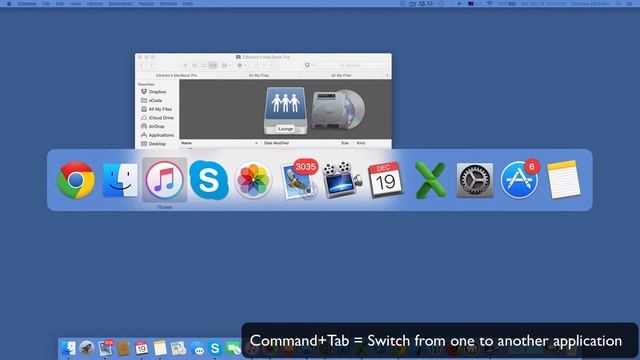
Task: Switch Finder to list view
Action: [x=194, y=65]
